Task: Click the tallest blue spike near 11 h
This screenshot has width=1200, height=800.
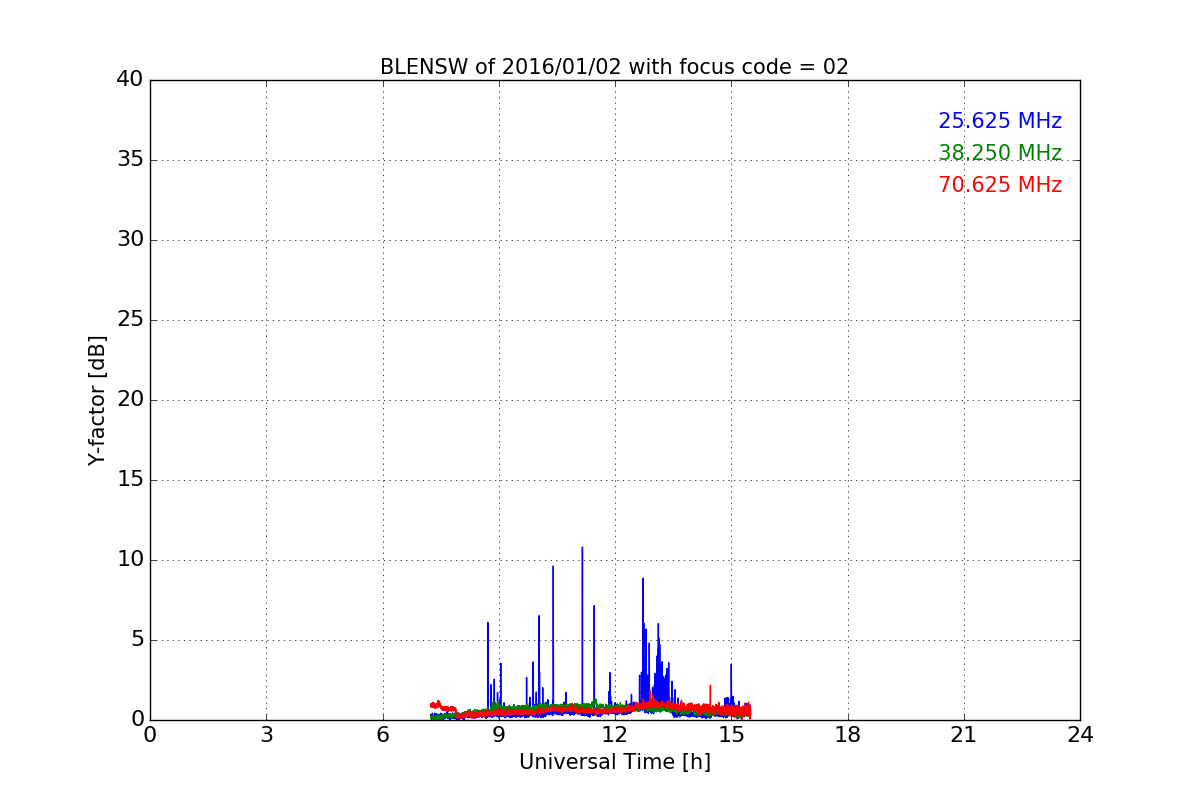Action: [x=582, y=628]
